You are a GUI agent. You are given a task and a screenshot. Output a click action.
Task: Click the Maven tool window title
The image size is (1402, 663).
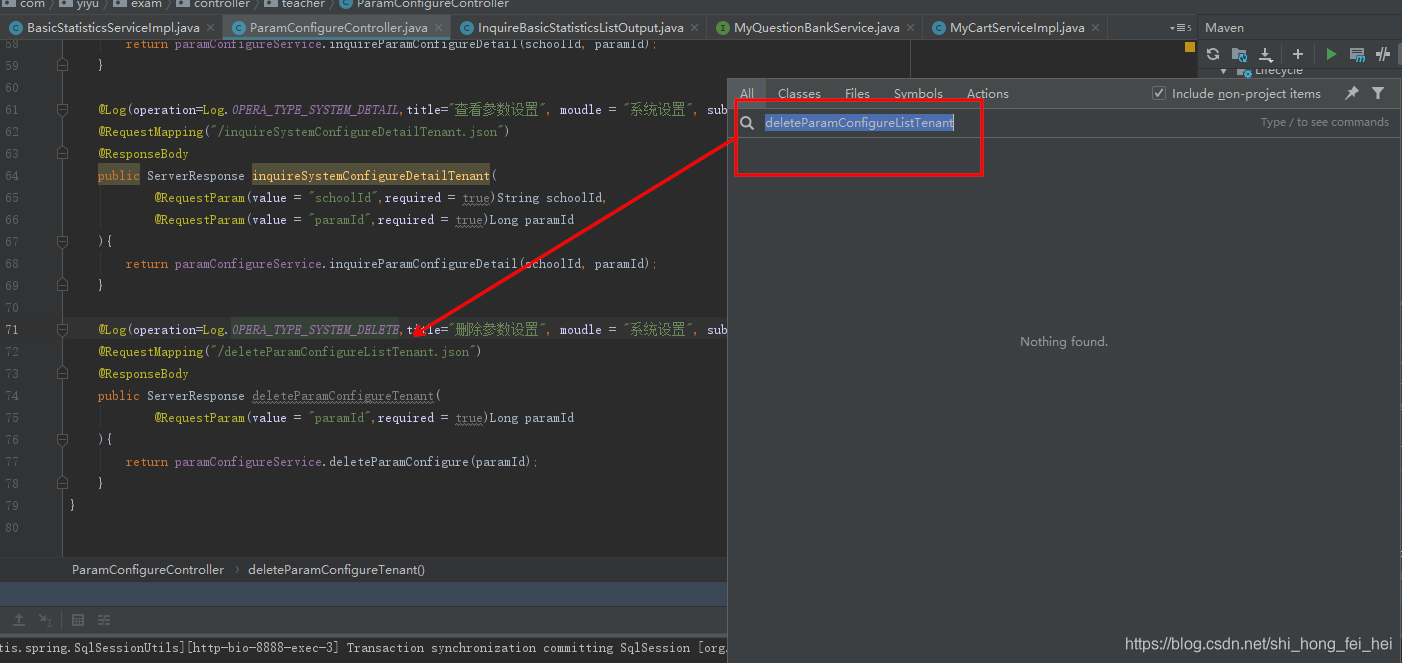point(1224,28)
